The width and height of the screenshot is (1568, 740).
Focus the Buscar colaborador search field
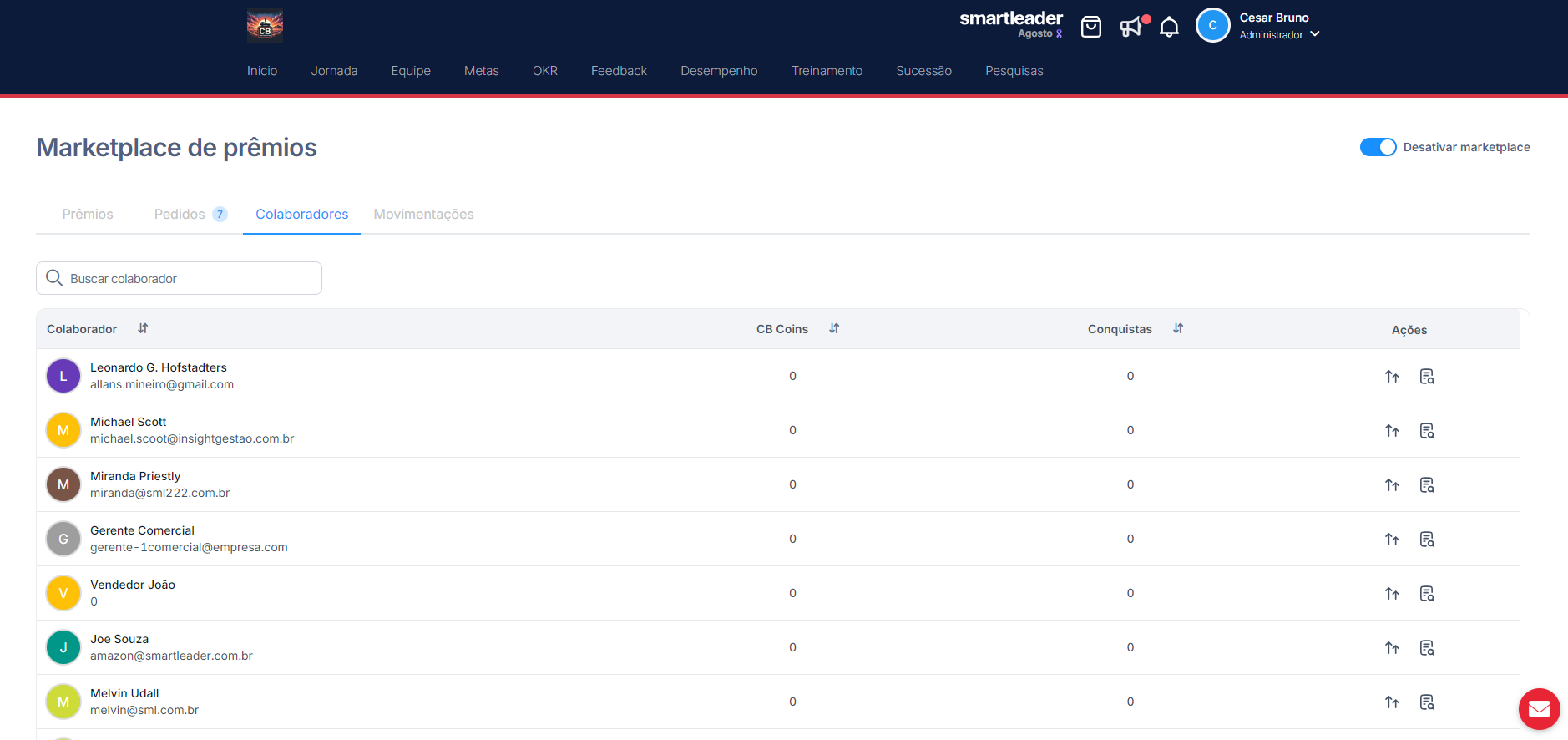[179, 278]
